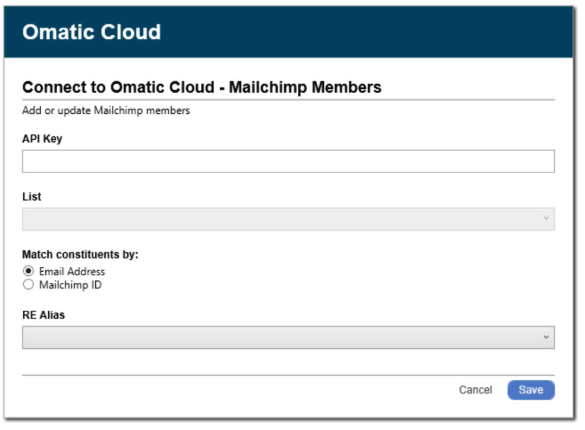Viewport: 585px width, 430px height.
Task: Click 'Connect to Omatic Cloud - Mailchimp Members' heading
Action: pyautogui.click(x=202, y=87)
